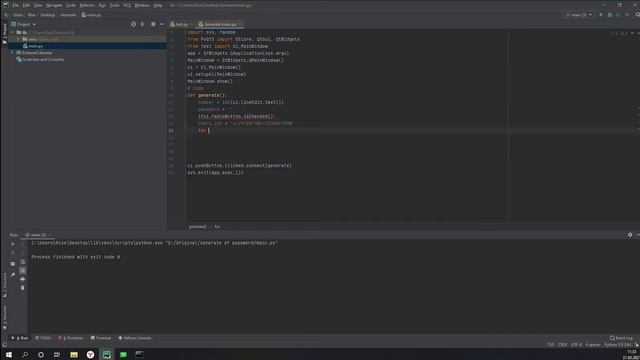Open Windows taskbar search
The height and width of the screenshot is (360, 640).
pos(25,354)
